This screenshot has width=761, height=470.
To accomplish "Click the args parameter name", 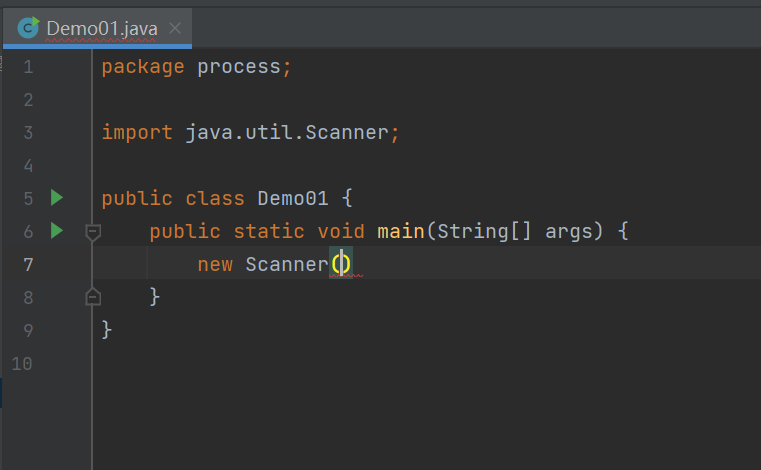I will coord(569,231).
